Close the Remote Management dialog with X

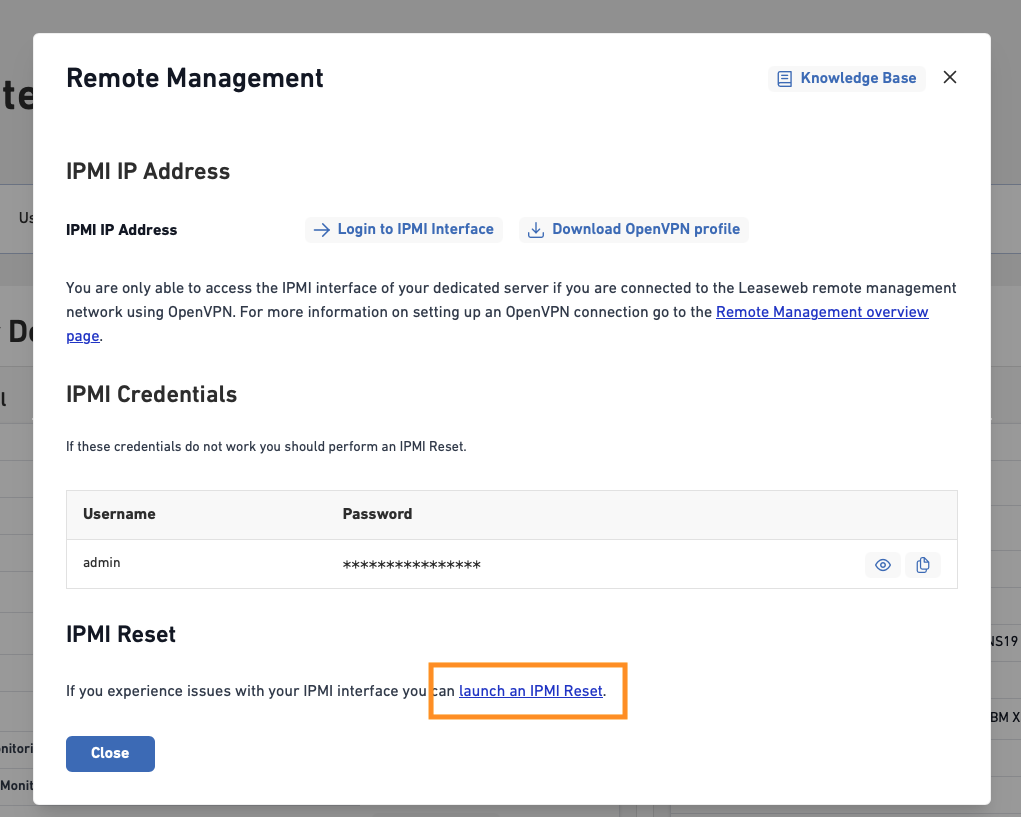(950, 77)
